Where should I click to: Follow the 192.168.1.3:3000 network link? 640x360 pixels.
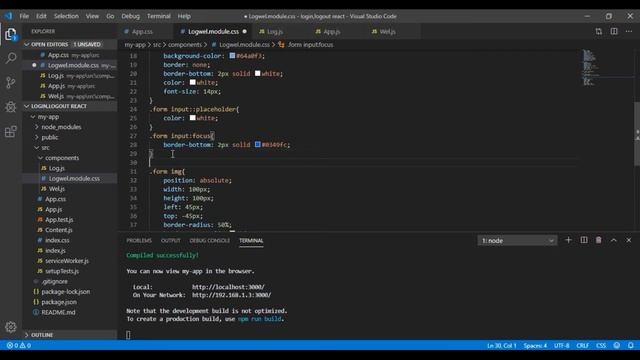[x=231, y=295]
